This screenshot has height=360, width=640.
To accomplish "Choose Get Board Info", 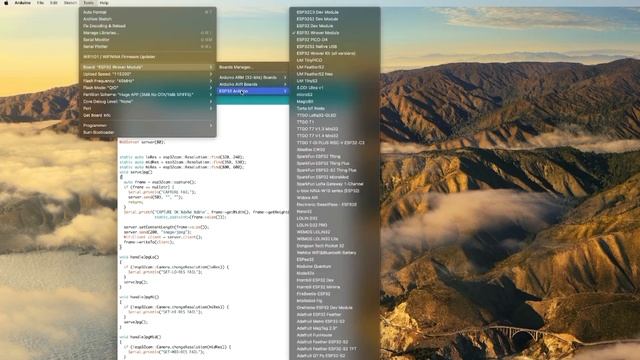I will [x=147, y=116].
